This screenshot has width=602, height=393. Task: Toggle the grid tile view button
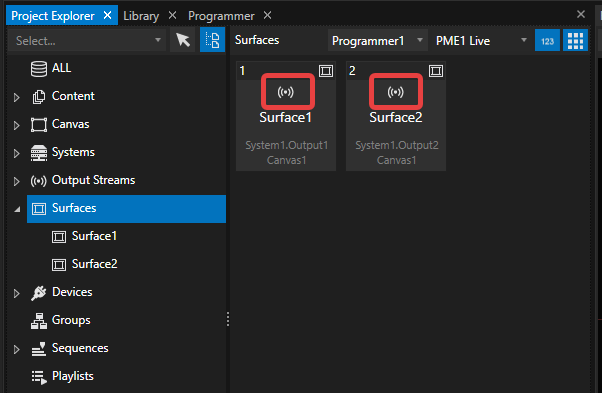575,40
